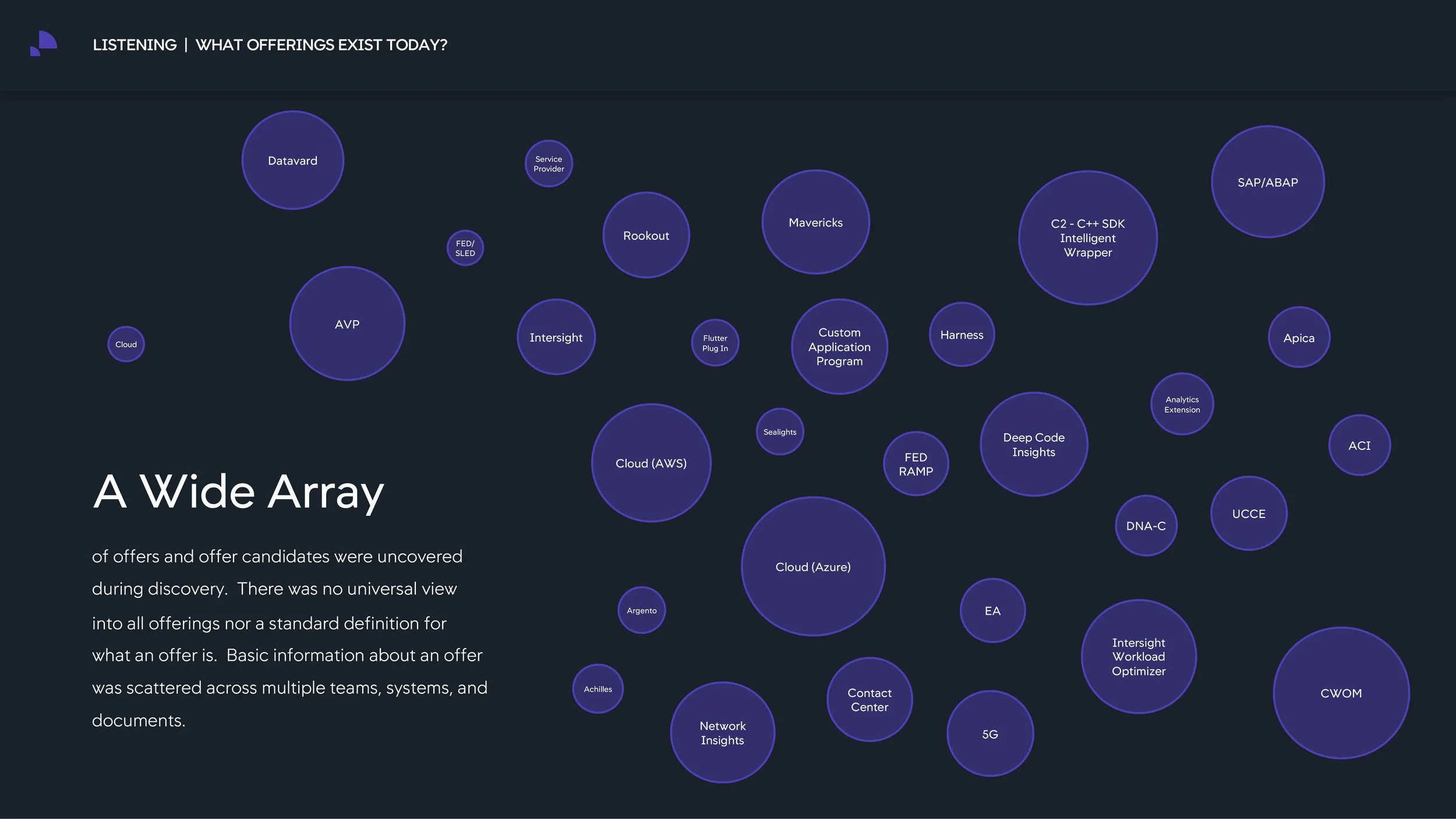The height and width of the screenshot is (819, 1456).
Task: Click the purple logo icon in header
Action: pyautogui.click(x=44, y=44)
